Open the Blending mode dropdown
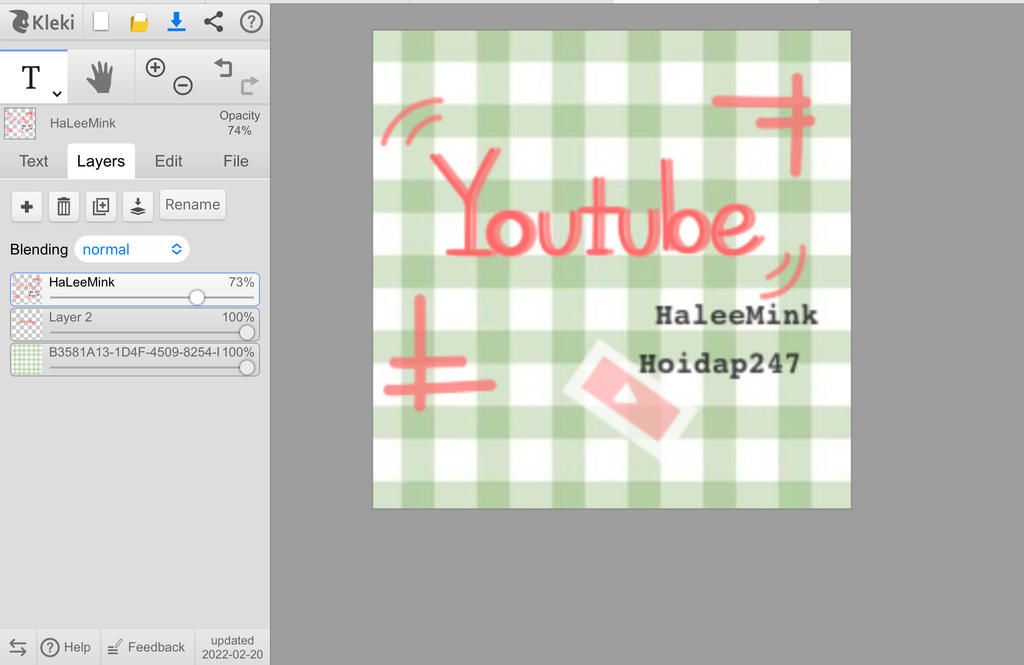Image resolution: width=1024 pixels, height=665 pixels. [x=132, y=250]
